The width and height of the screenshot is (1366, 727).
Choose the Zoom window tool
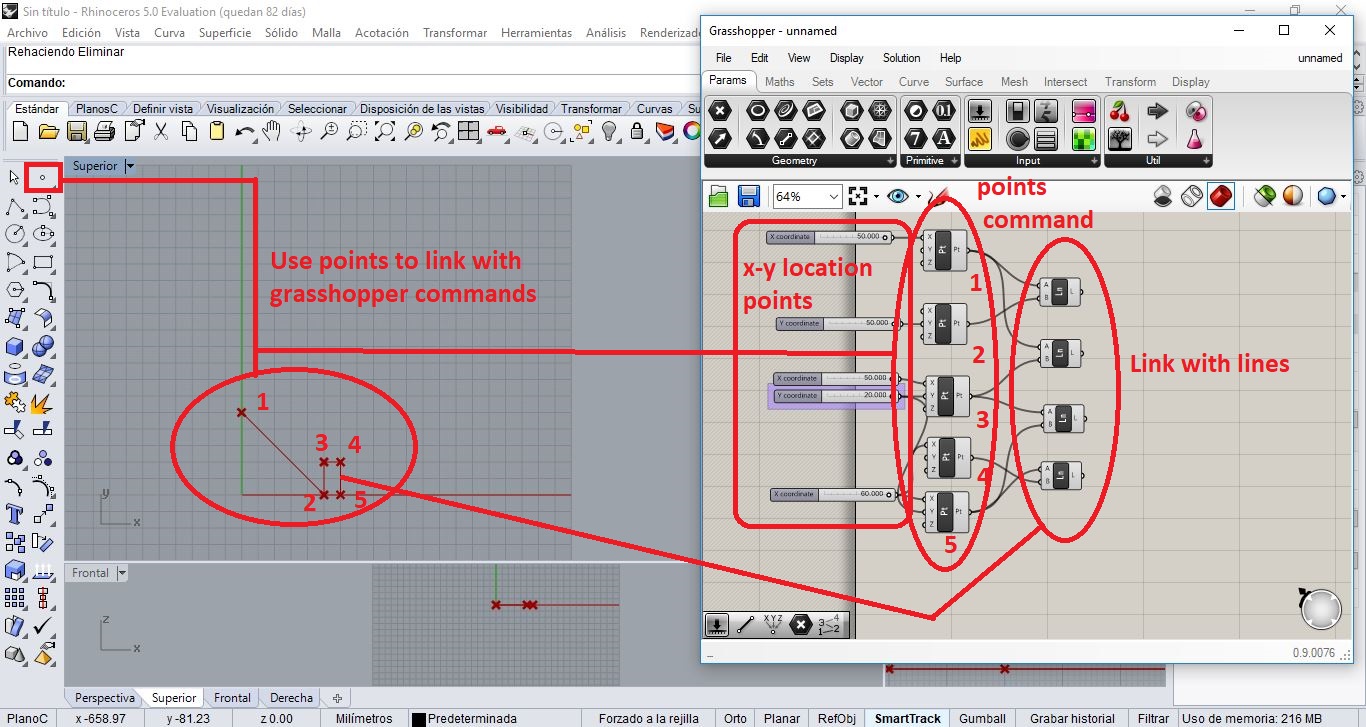(x=357, y=131)
